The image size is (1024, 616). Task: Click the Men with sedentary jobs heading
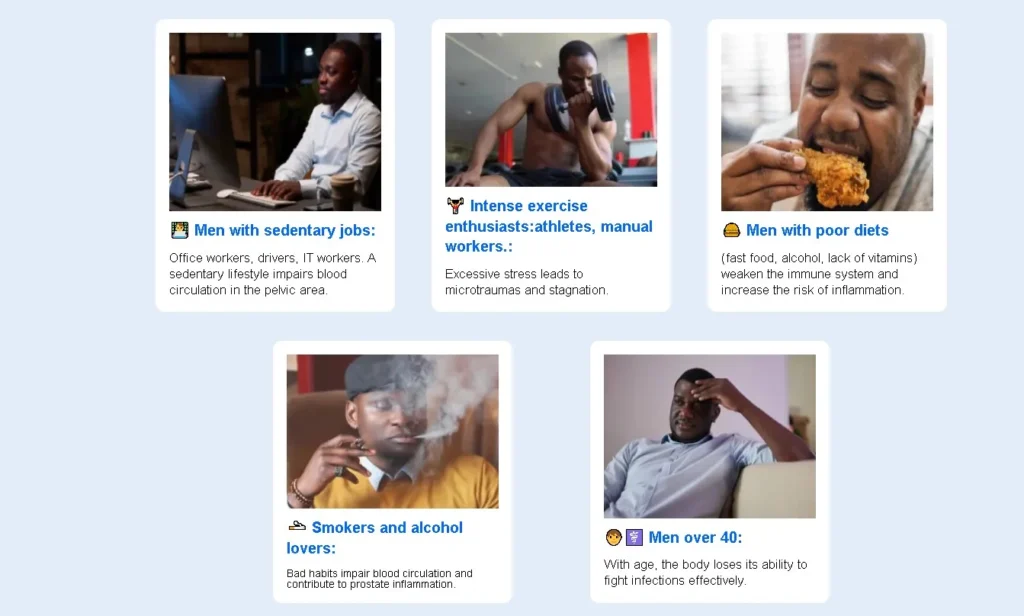(285, 230)
